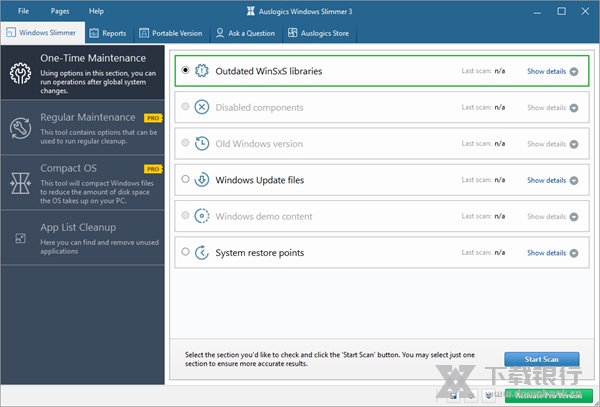Click the System restore points clock icon
The width and height of the screenshot is (600, 407).
(x=201, y=252)
